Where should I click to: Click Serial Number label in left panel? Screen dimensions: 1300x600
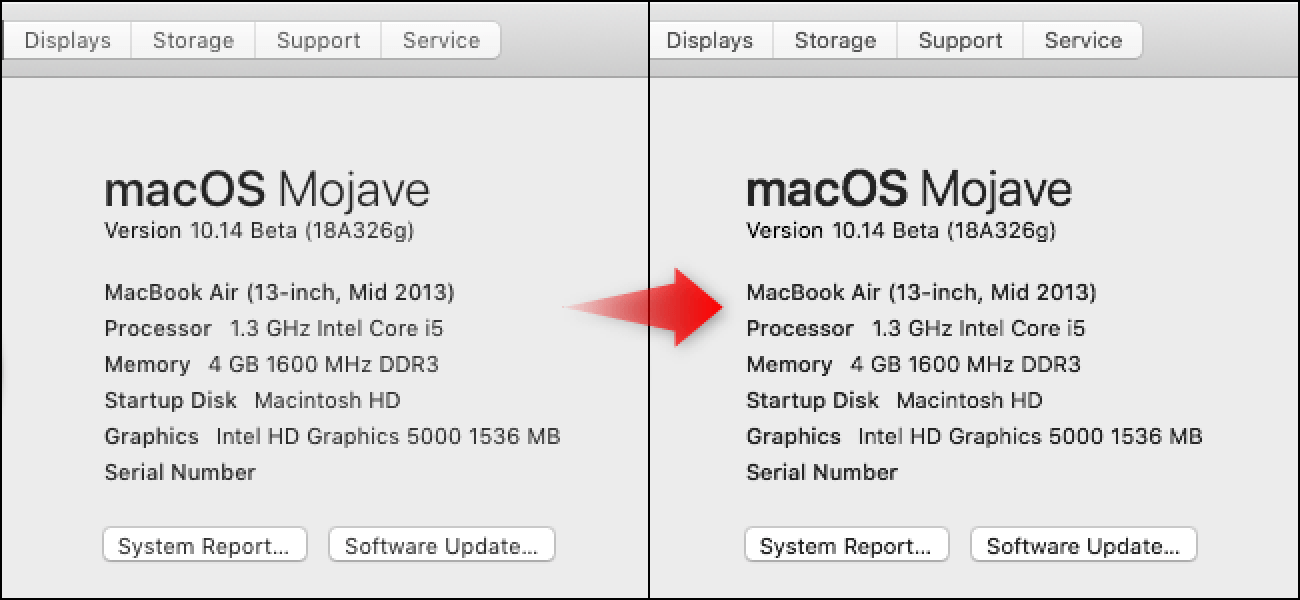(180, 472)
